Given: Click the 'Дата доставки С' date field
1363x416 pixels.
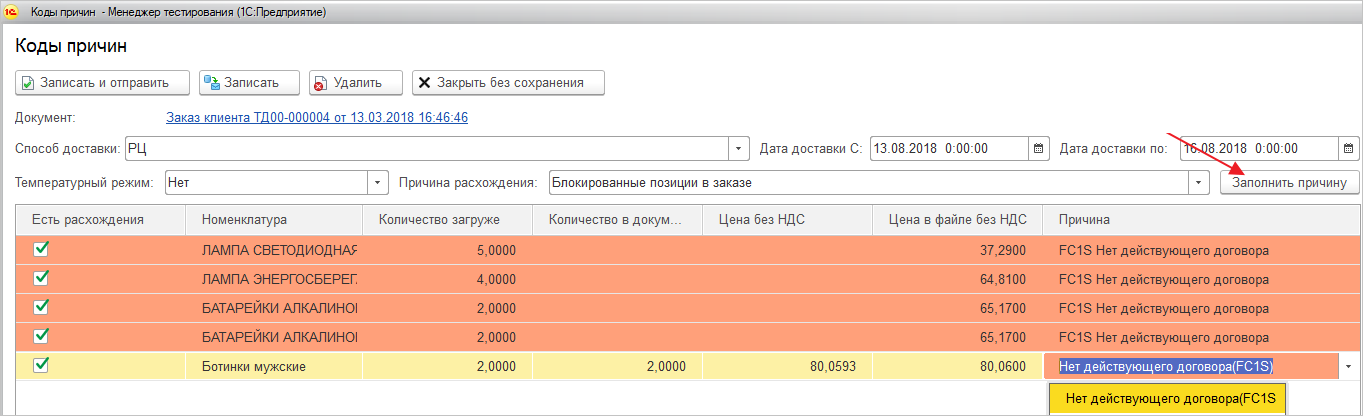Looking at the screenshot, I should [x=948, y=149].
